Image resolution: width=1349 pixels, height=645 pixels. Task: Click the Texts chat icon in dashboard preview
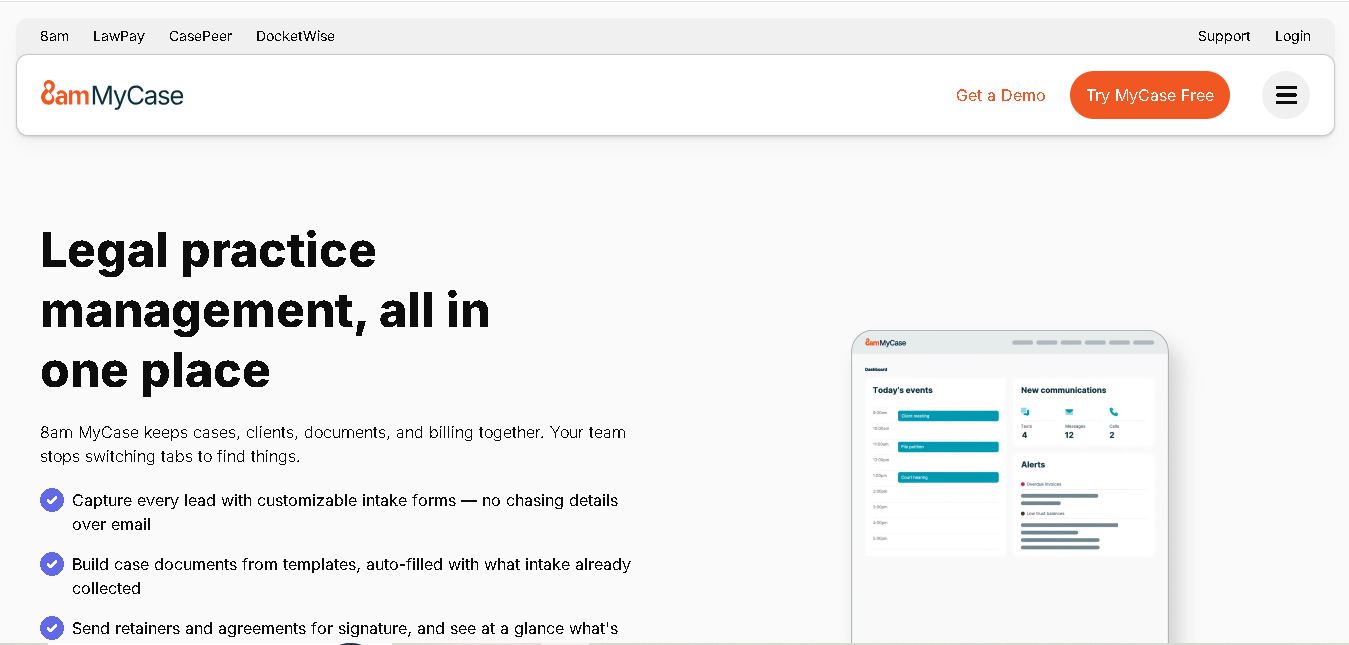(1025, 411)
